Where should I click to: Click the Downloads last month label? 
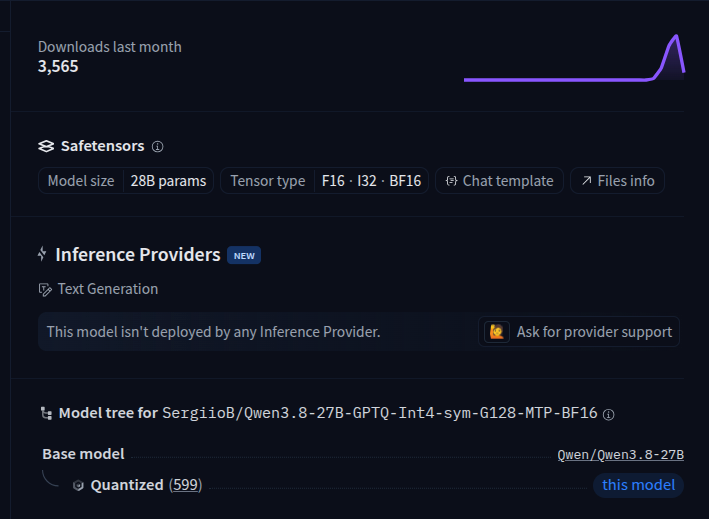tap(110, 47)
